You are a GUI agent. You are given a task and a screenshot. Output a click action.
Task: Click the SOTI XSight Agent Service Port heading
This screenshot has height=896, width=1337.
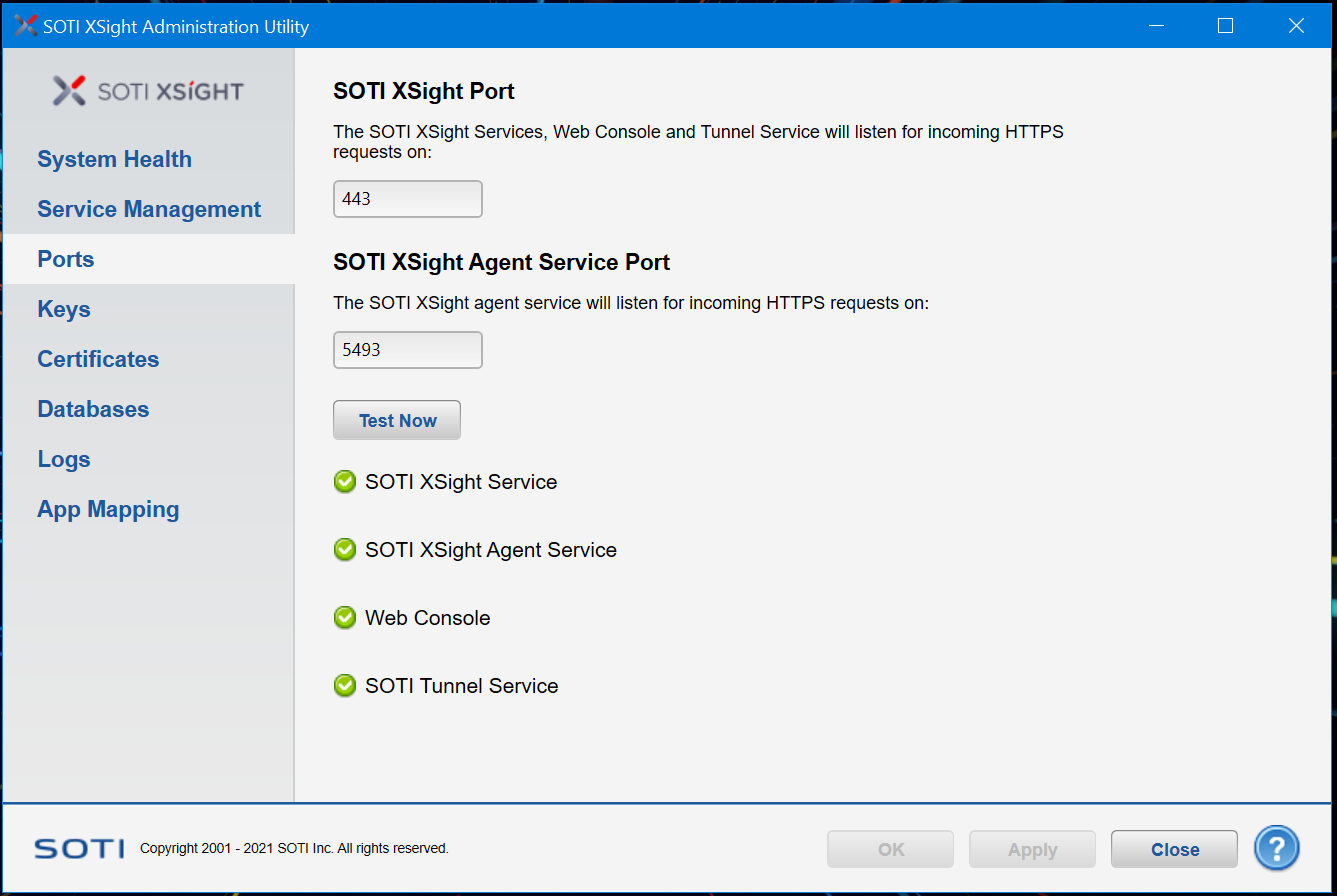coord(502,262)
